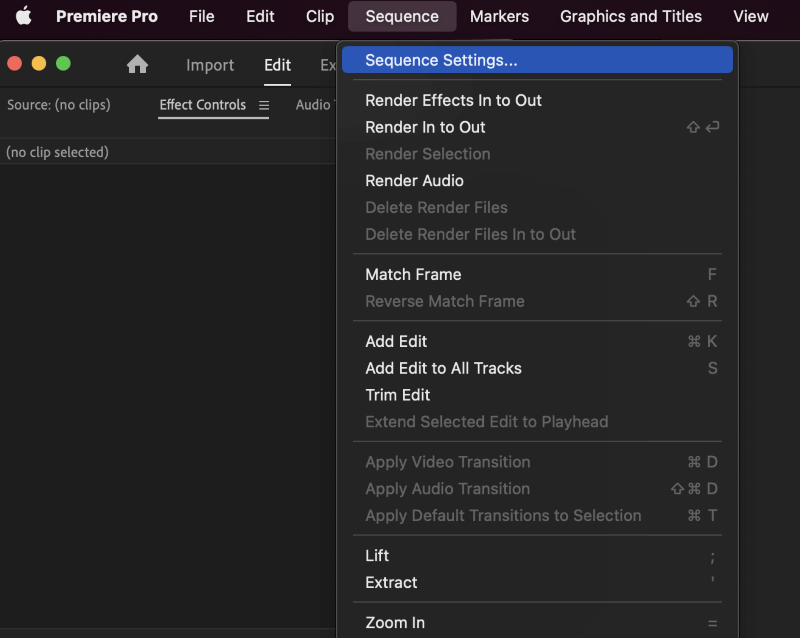800x638 pixels.
Task: Open the Source (no clips) panel tab
Action: click(59, 105)
